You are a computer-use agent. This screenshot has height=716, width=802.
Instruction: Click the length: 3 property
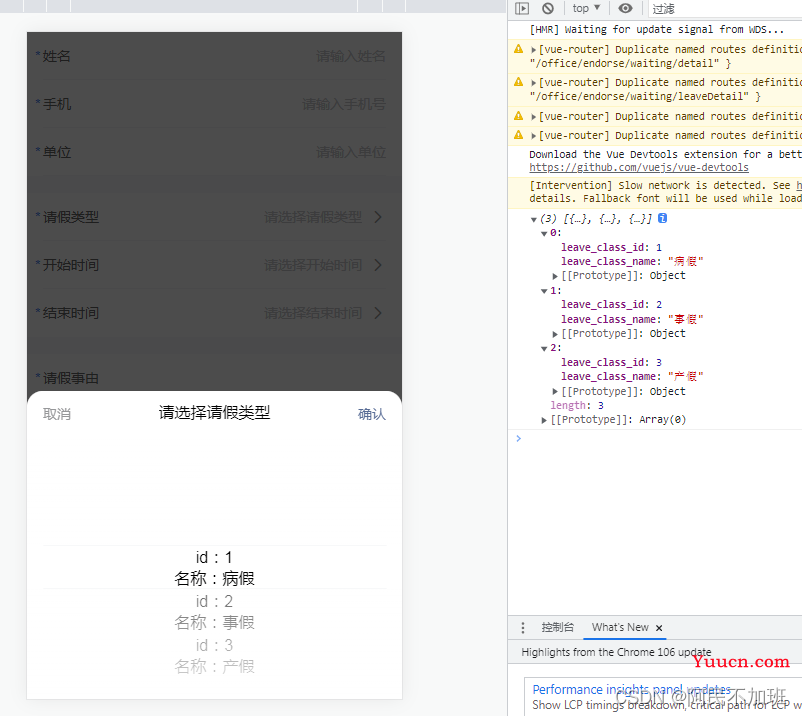coord(577,406)
